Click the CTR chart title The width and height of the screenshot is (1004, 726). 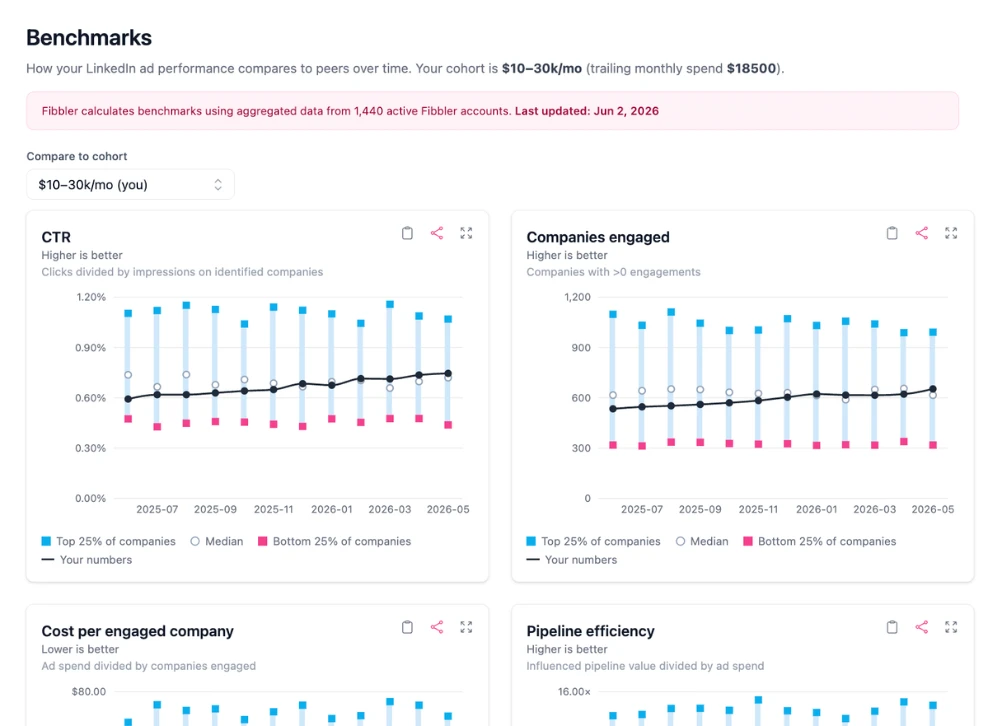(x=56, y=237)
